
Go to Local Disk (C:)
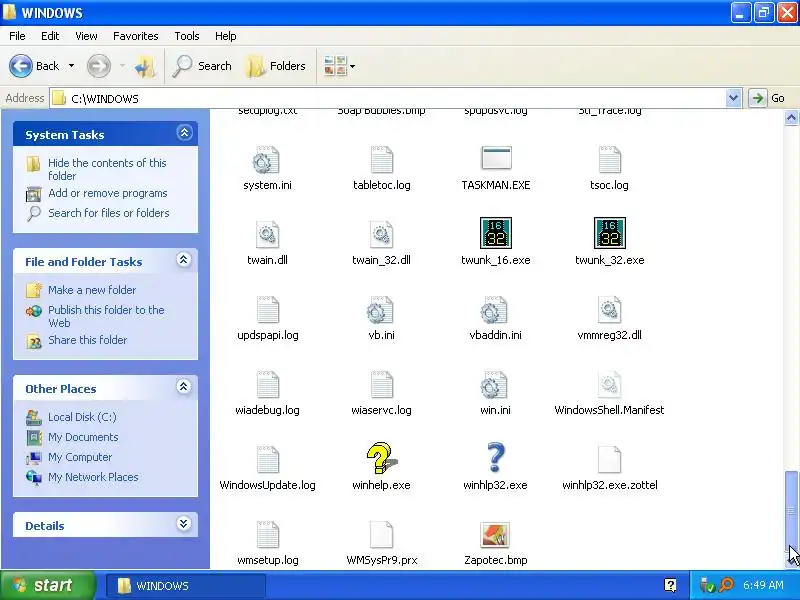tap(82, 417)
